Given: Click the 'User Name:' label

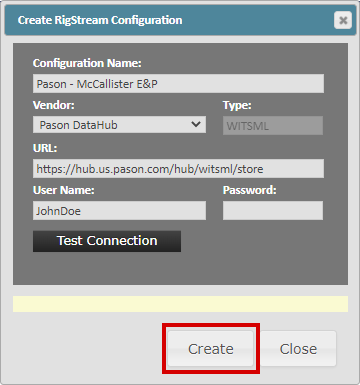Looking at the screenshot, I should (64, 190).
